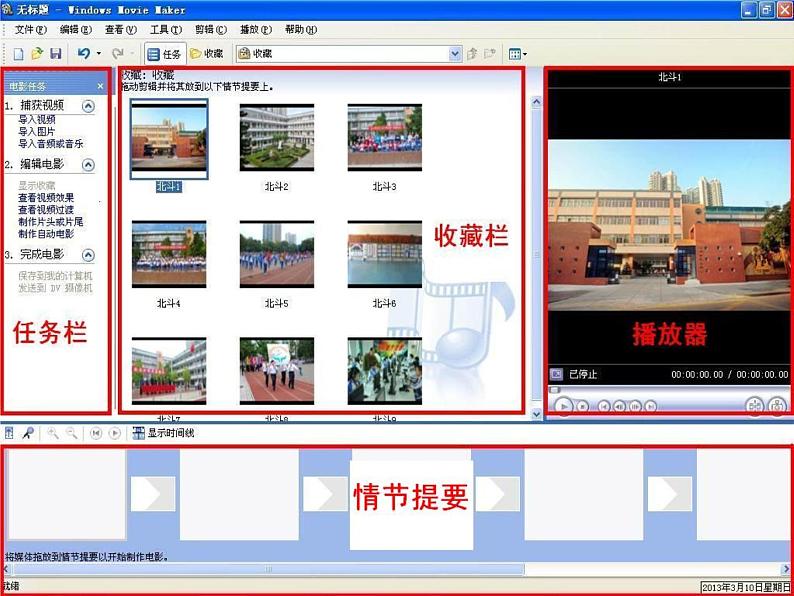
Task: Create a new project with the blank page icon
Action: click(x=18, y=54)
